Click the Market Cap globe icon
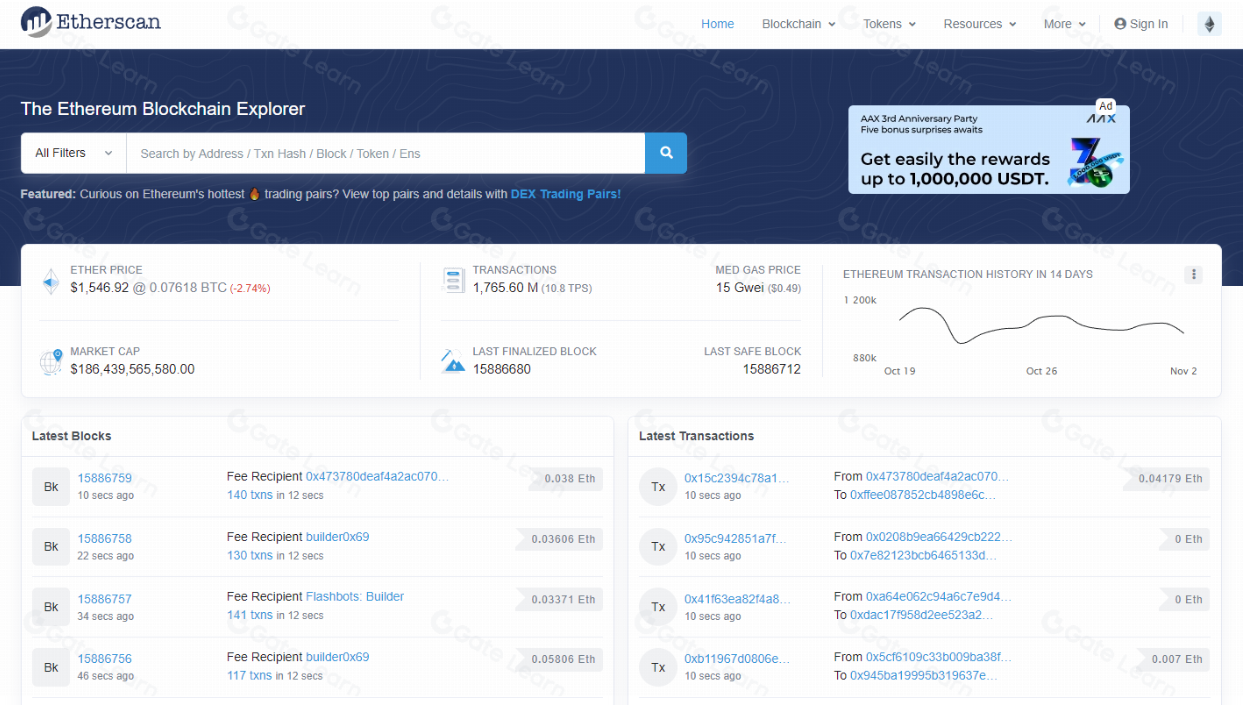1246x705 pixels. pyautogui.click(x=51, y=362)
